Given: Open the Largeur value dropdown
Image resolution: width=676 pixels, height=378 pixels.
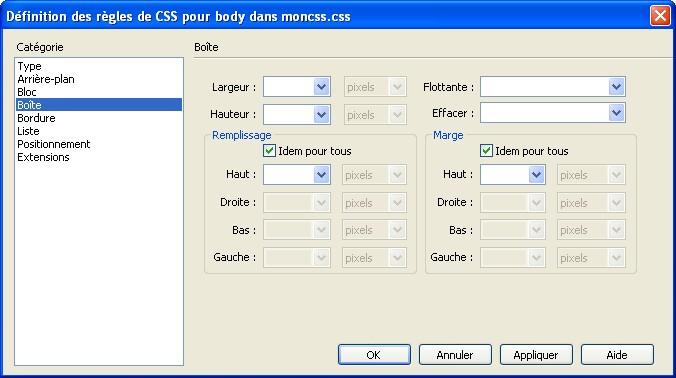Looking at the screenshot, I should [x=322, y=87].
